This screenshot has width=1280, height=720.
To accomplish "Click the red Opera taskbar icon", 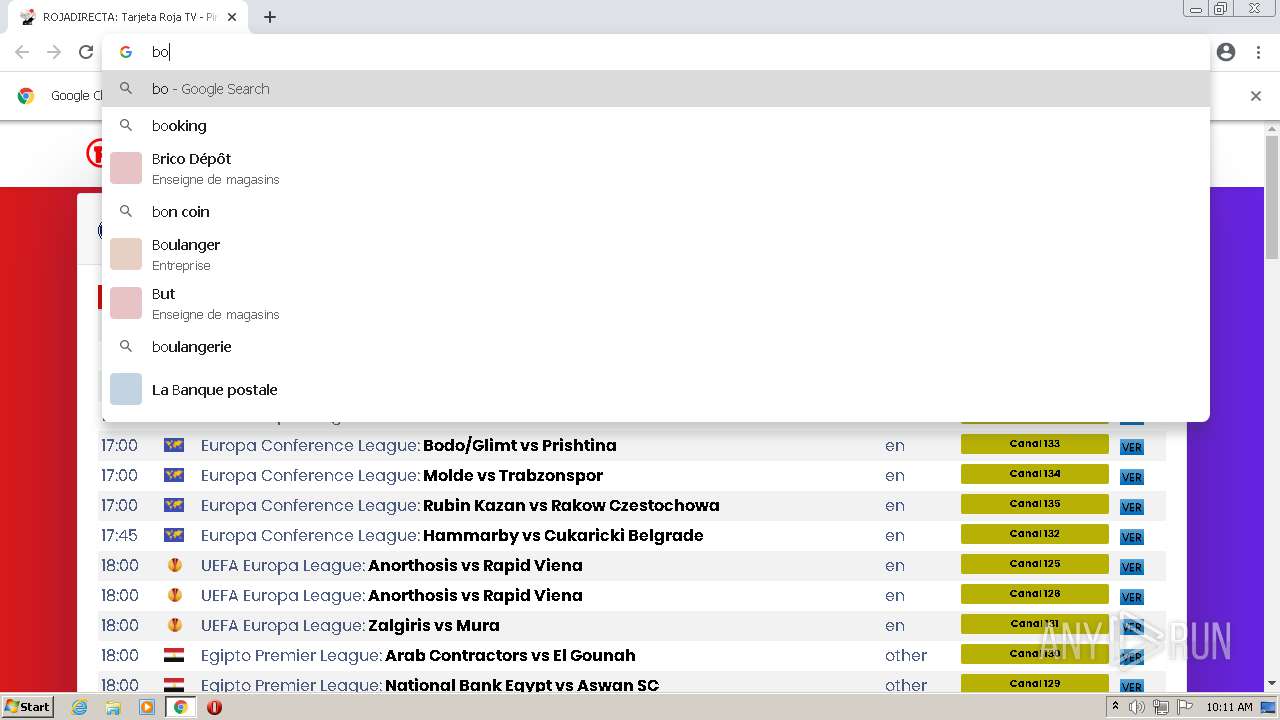I will (x=214, y=707).
